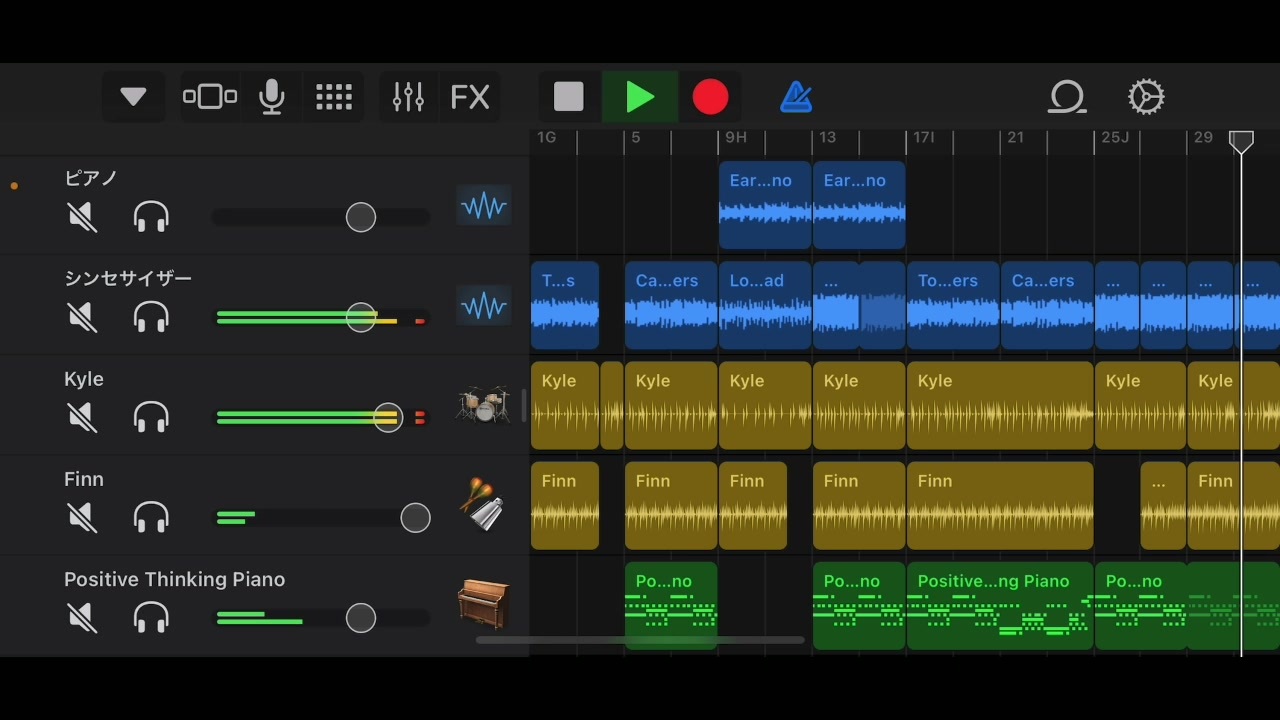Screen dimensions: 1280x720
Task: Open the Loop Browser
Action: coord(1067,97)
